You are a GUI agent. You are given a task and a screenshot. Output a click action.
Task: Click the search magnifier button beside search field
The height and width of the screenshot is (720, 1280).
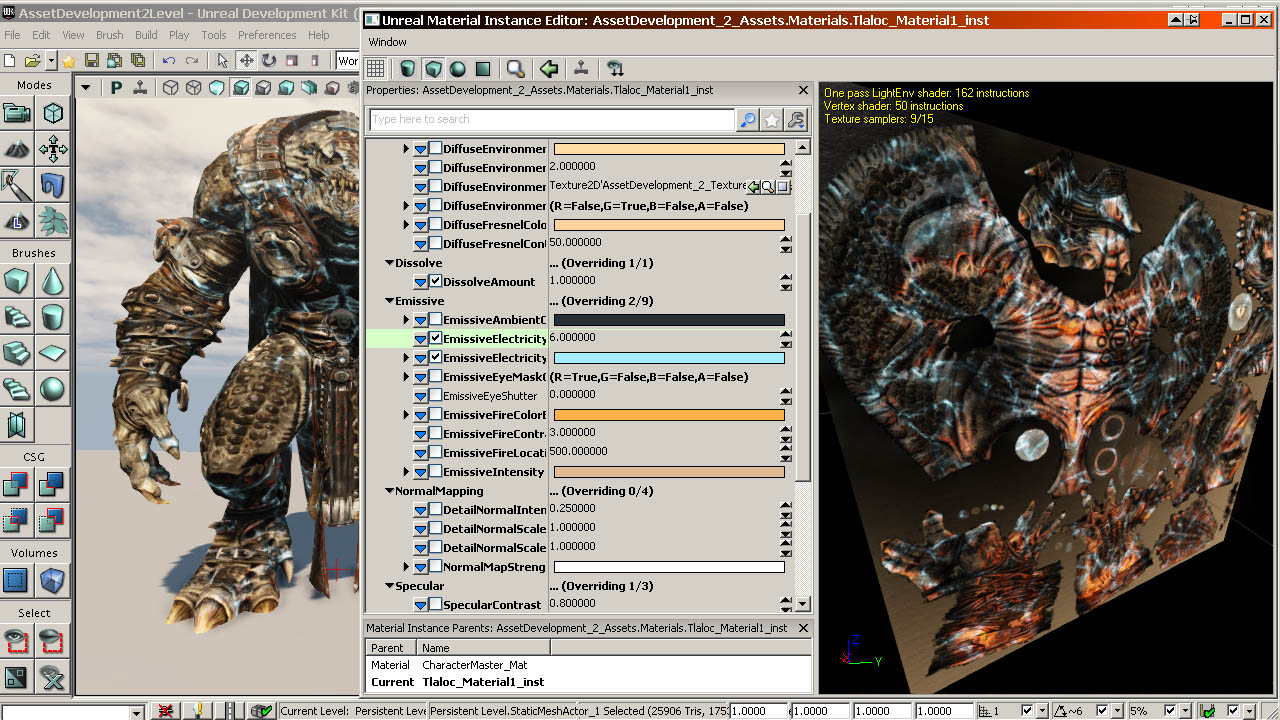[747, 120]
